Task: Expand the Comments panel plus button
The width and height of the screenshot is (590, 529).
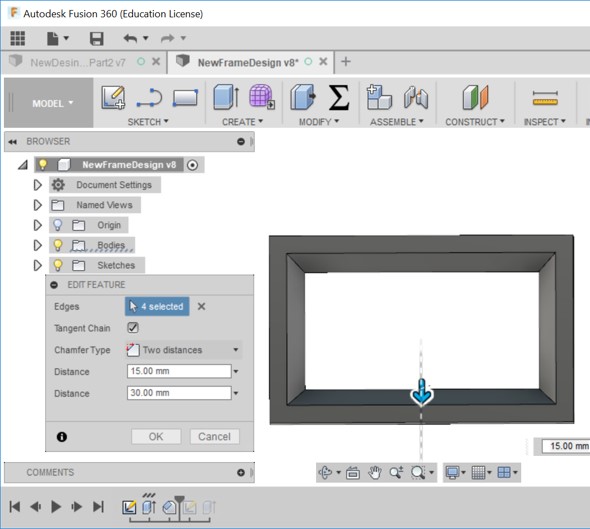Action: (241, 472)
